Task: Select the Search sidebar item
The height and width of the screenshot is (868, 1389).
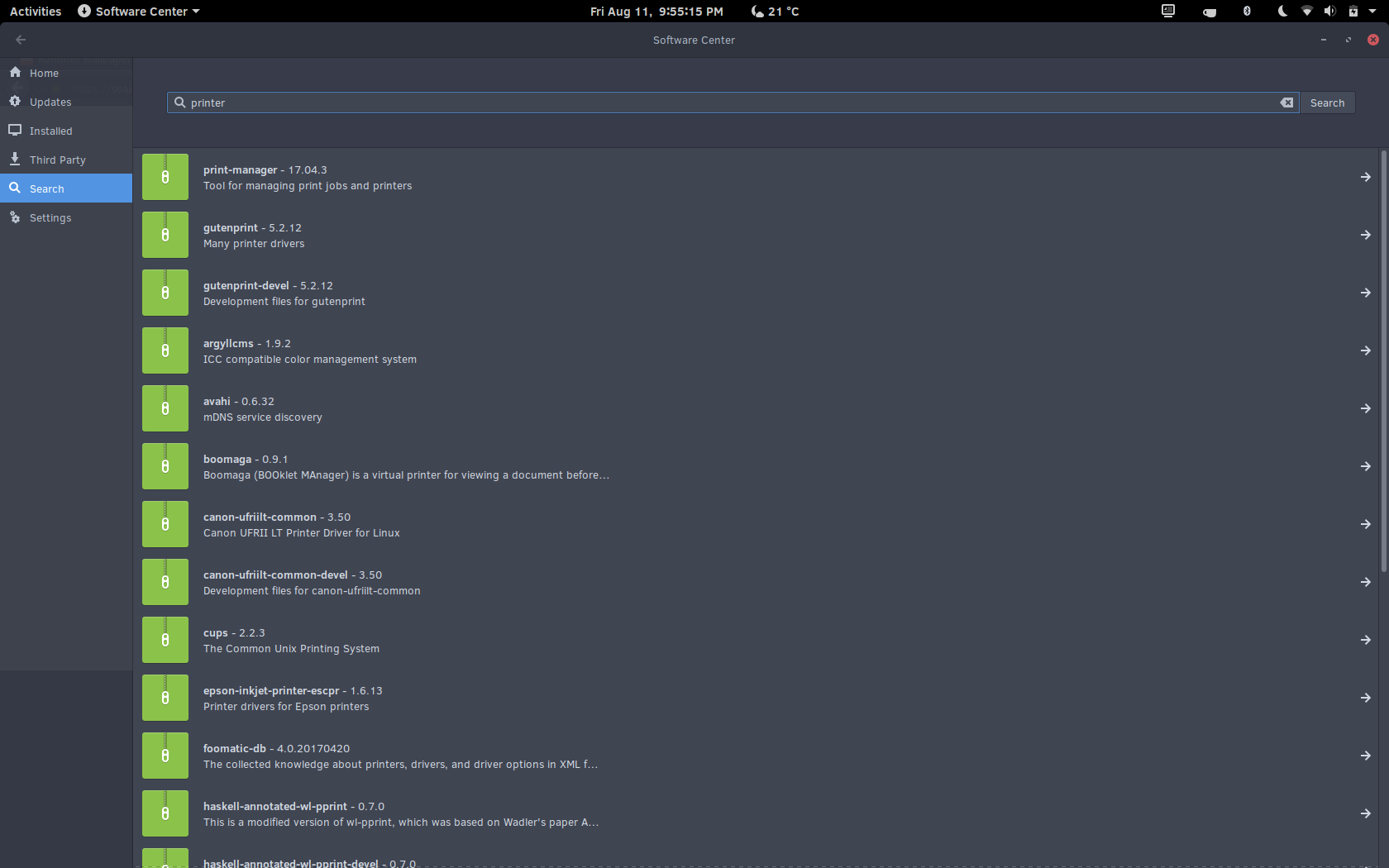Action: pyautogui.click(x=66, y=188)
